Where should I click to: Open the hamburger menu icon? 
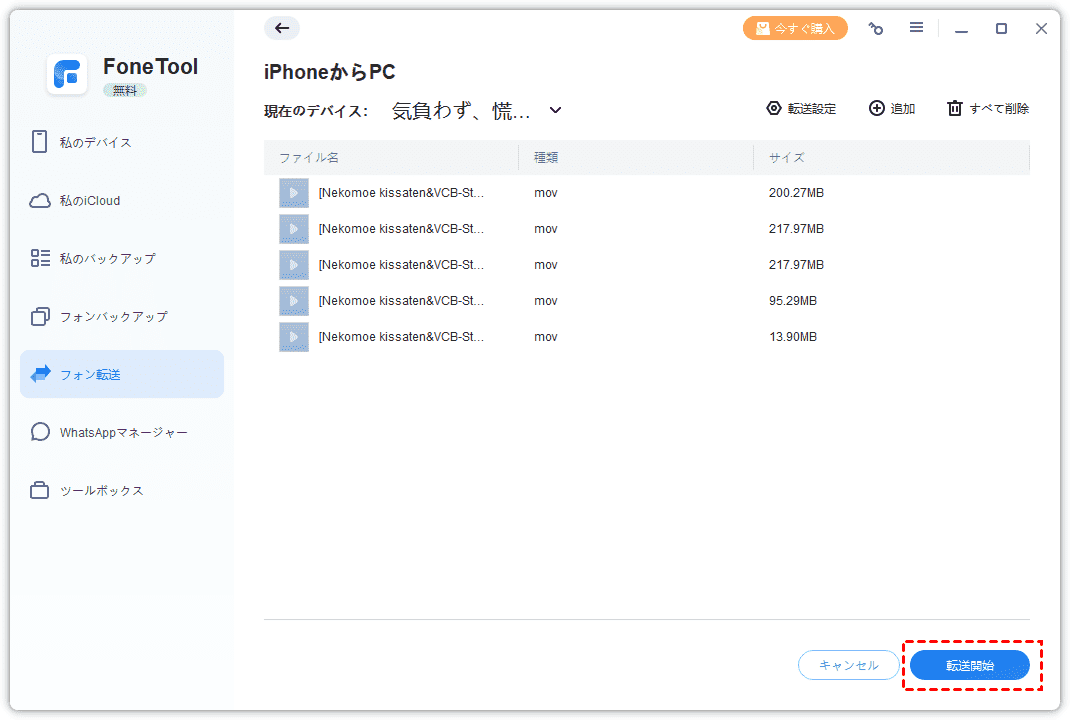[x=916, y=28]
